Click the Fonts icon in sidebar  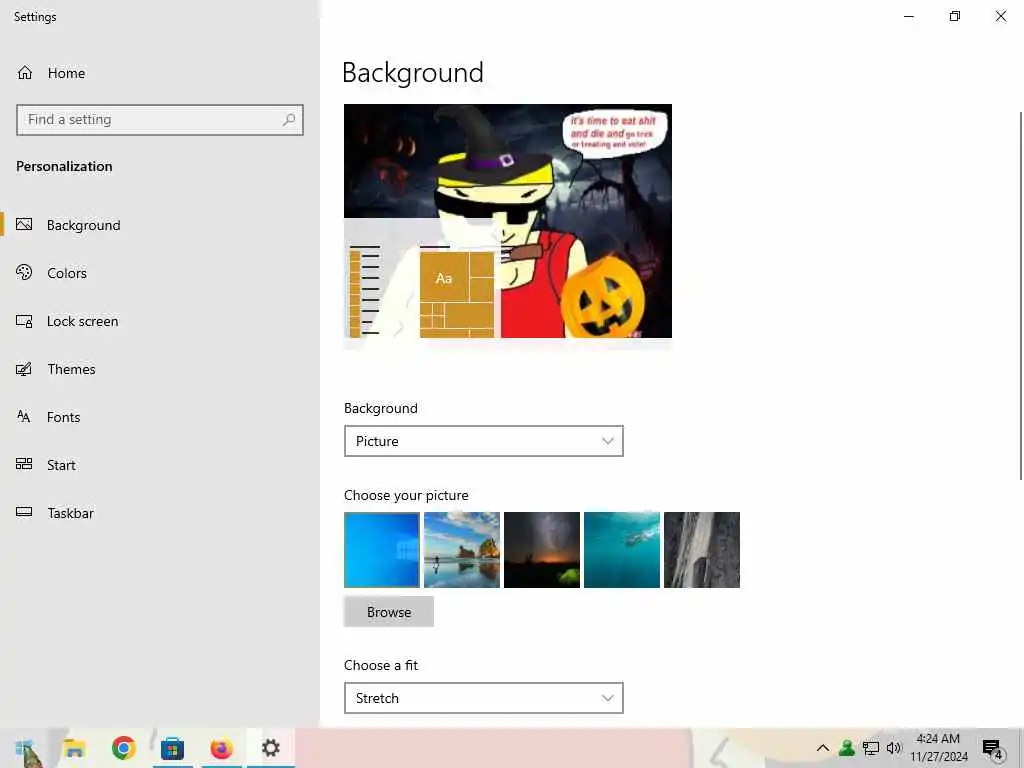click(24, 417)
